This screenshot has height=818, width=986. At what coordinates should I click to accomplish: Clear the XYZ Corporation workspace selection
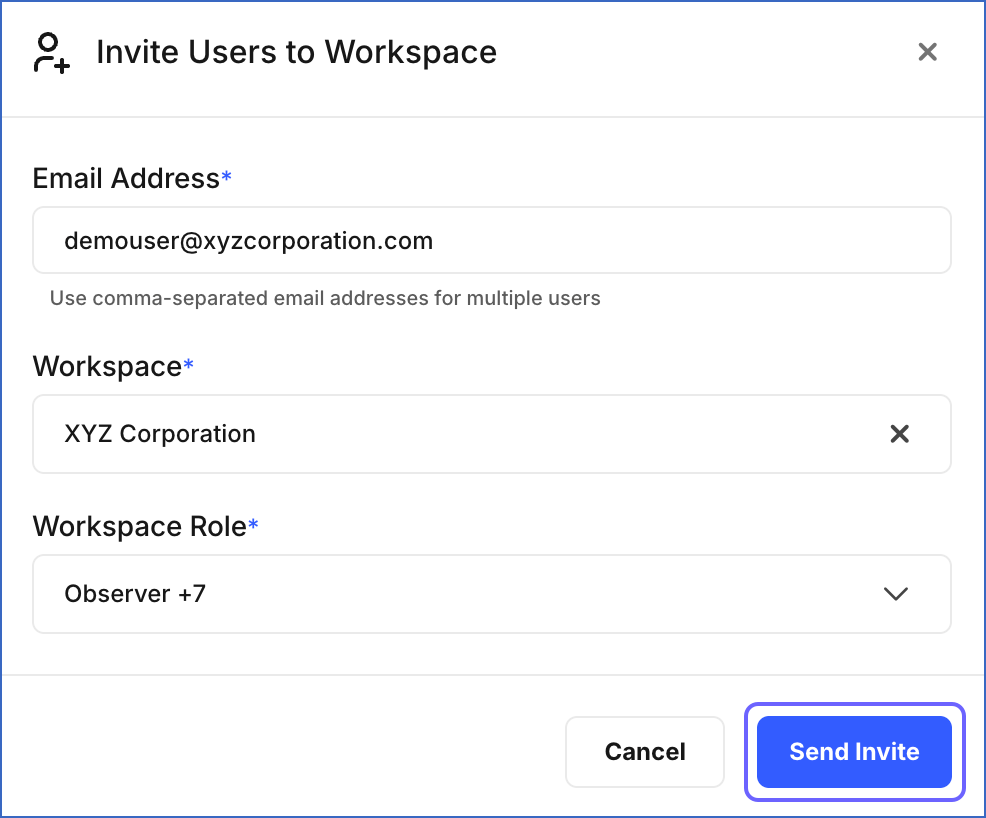(x=900, y=434)
